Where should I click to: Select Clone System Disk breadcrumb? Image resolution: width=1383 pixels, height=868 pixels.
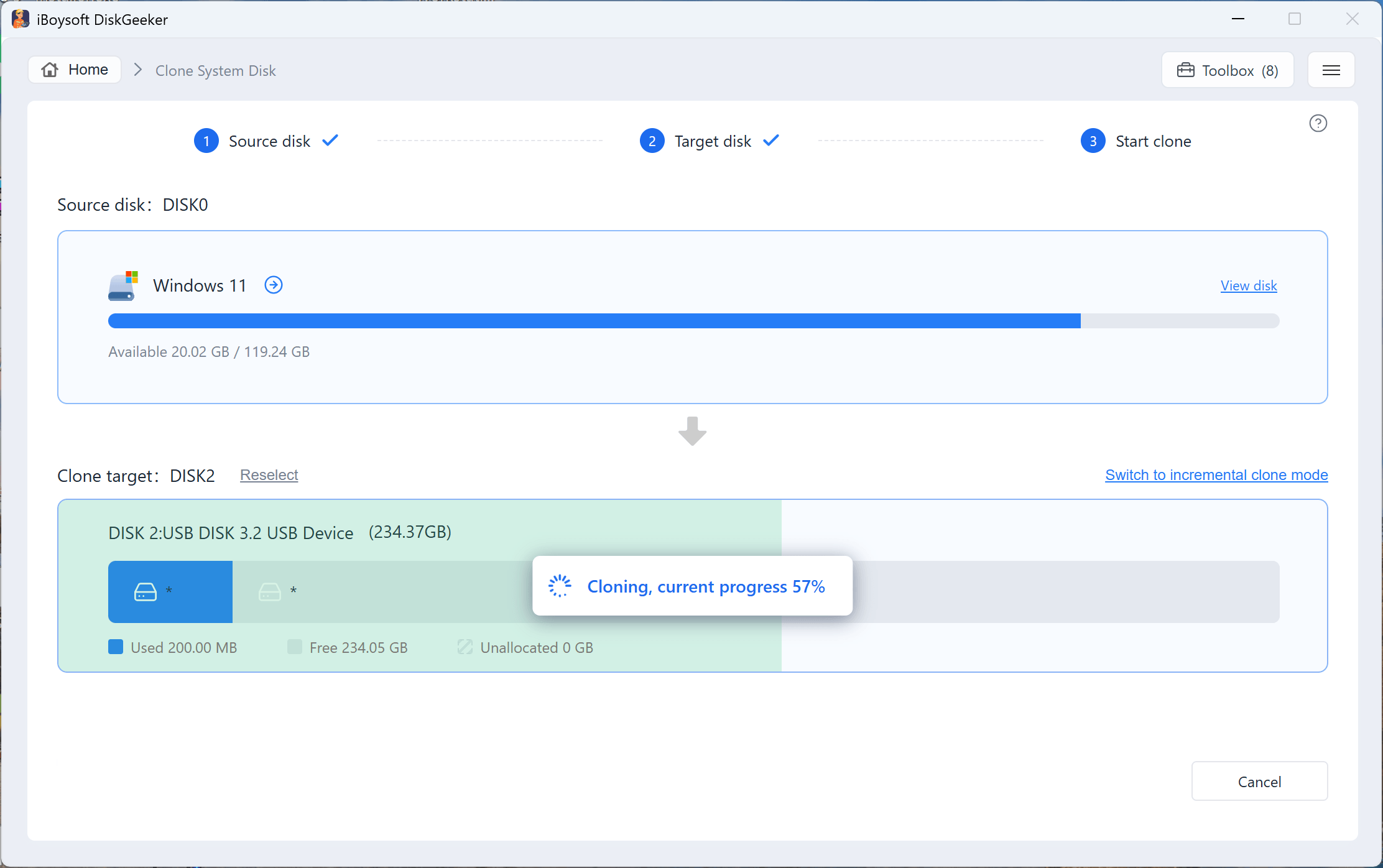215,70
